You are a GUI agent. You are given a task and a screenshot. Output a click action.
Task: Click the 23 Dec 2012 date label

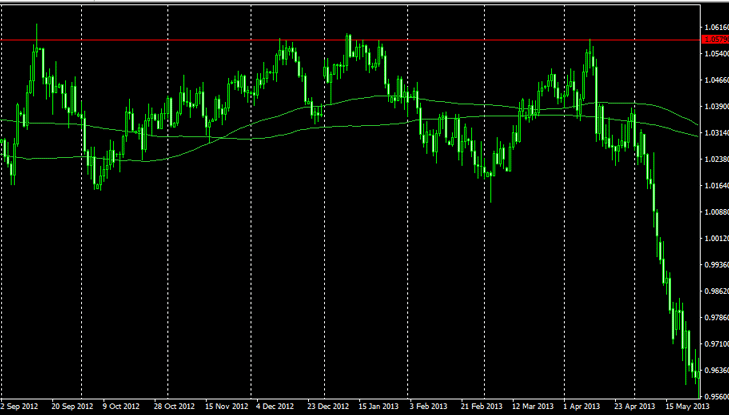(328, 407)
